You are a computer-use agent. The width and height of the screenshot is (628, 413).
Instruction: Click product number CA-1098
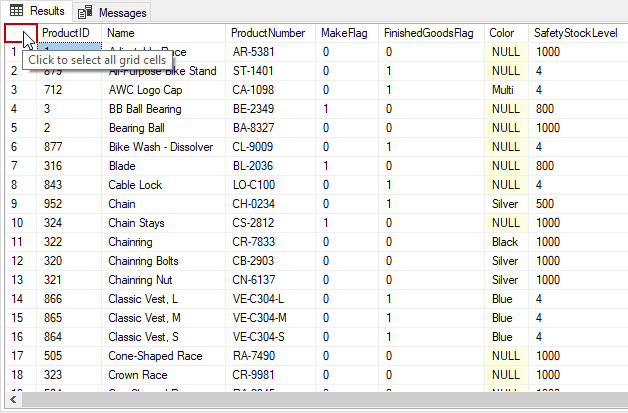[x=271, y=90]
